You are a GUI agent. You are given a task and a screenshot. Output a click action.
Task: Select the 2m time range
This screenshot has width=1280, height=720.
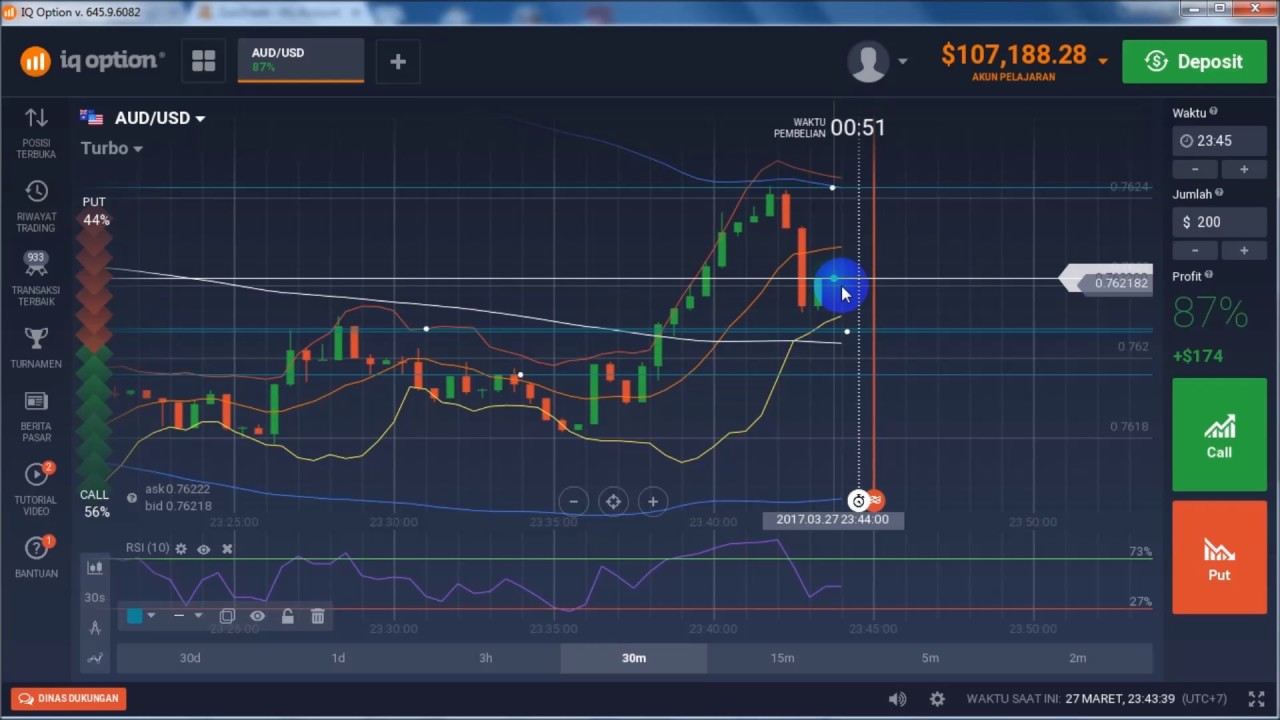1077,658
